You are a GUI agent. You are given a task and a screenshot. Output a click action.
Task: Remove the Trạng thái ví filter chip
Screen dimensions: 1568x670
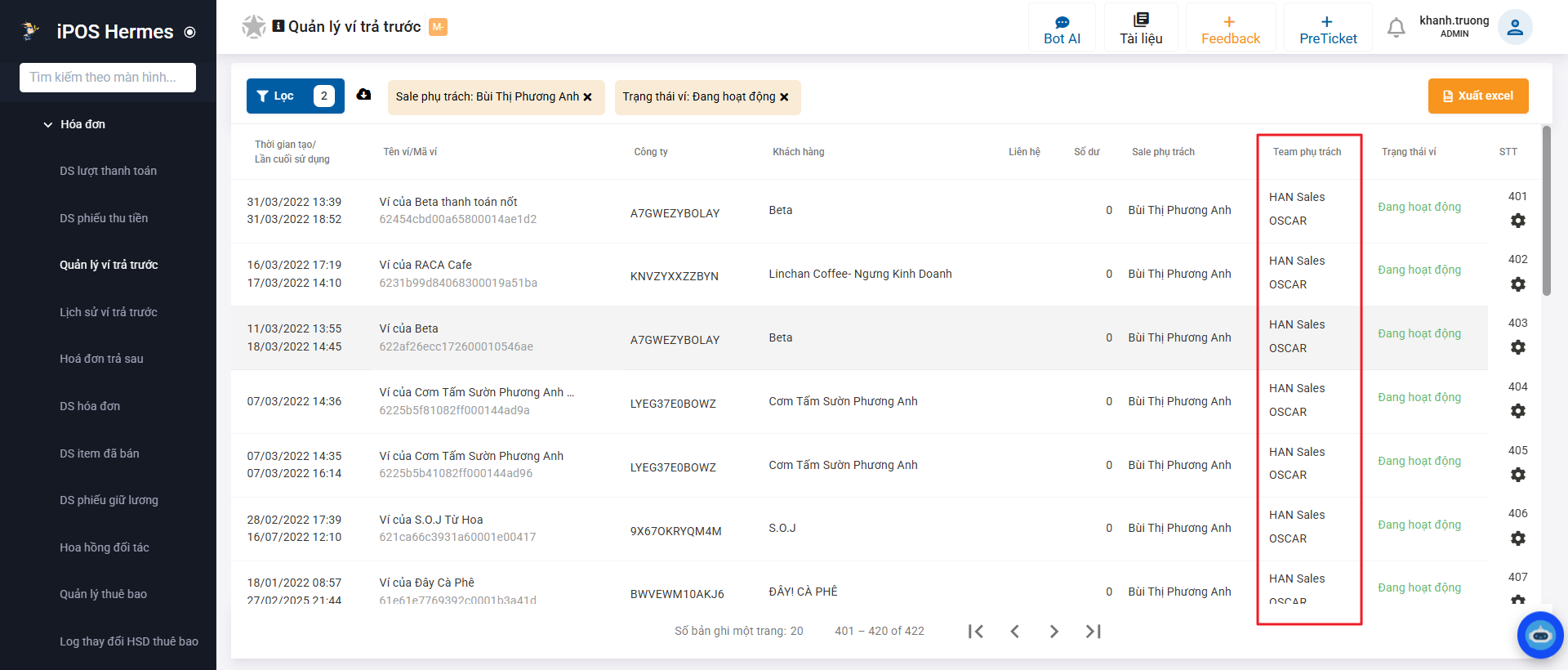tap(784, 97)
